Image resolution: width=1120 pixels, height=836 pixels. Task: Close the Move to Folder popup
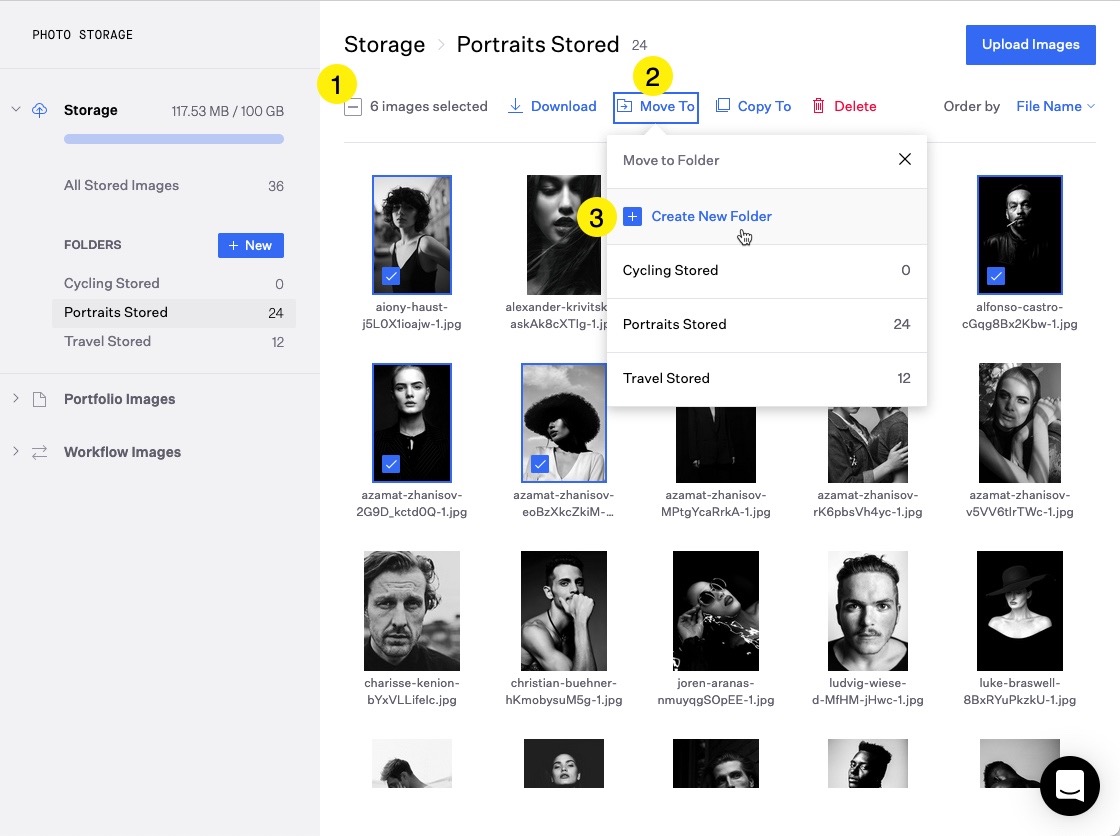point(904,159)
